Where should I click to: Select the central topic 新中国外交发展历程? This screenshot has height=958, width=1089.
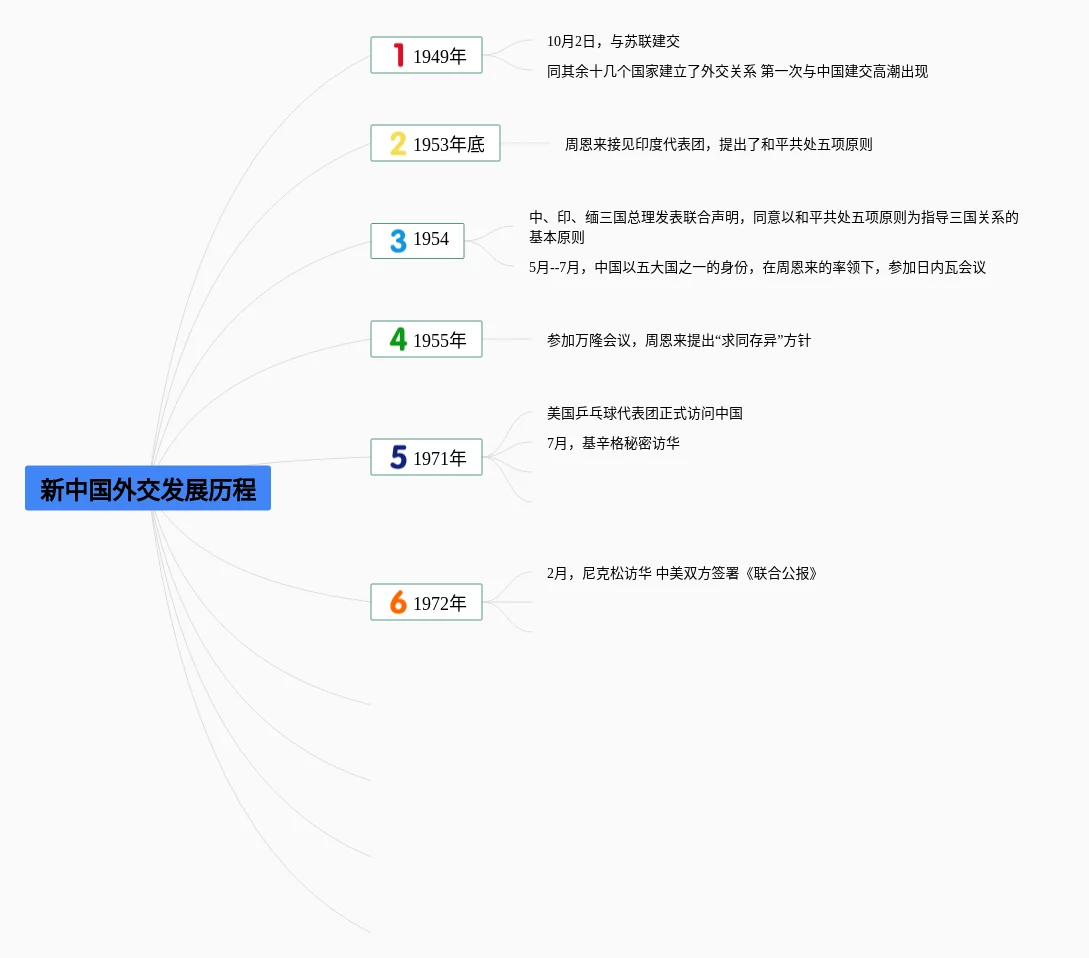pyautogui.click(x=148, y=489)
